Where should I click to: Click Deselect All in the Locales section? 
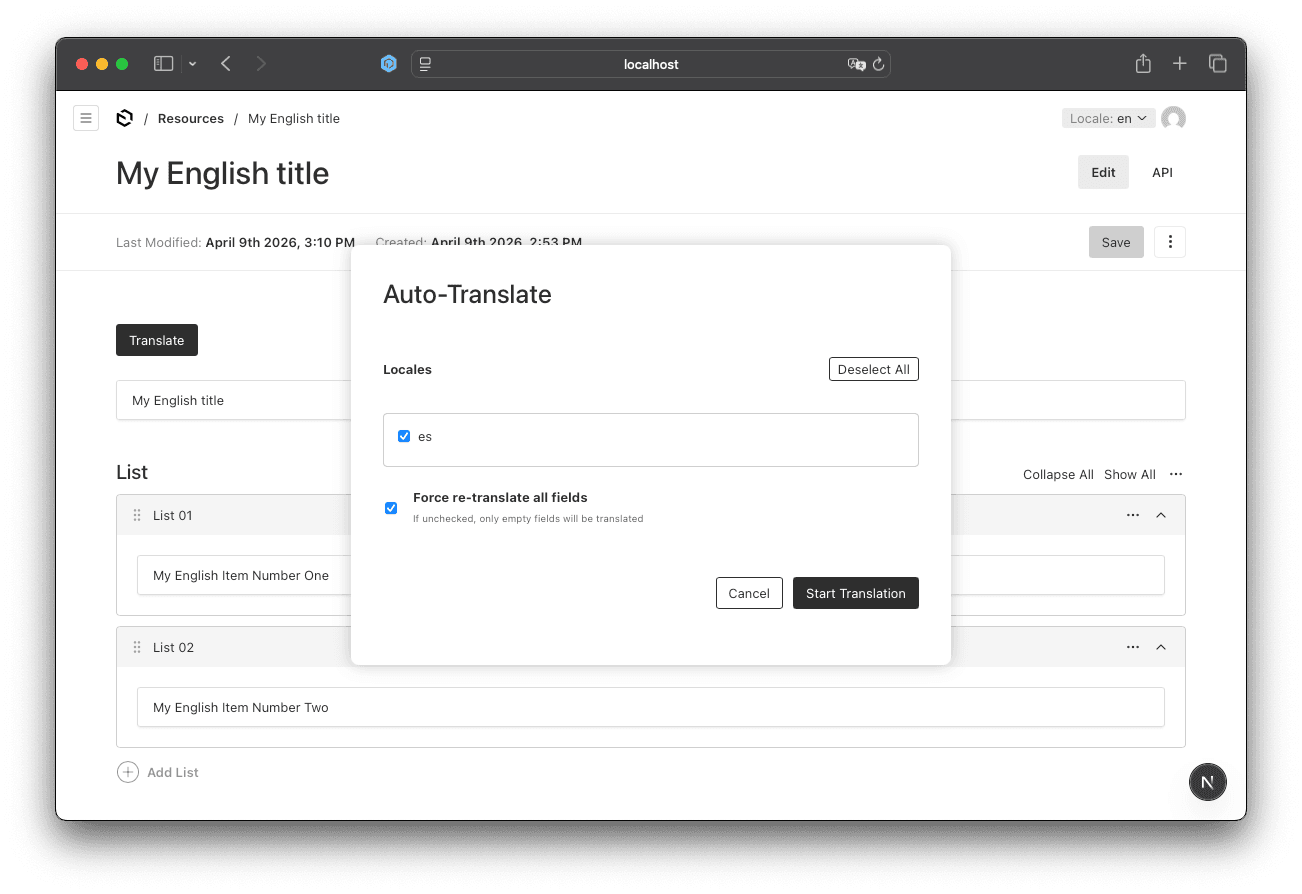(873, 368)
